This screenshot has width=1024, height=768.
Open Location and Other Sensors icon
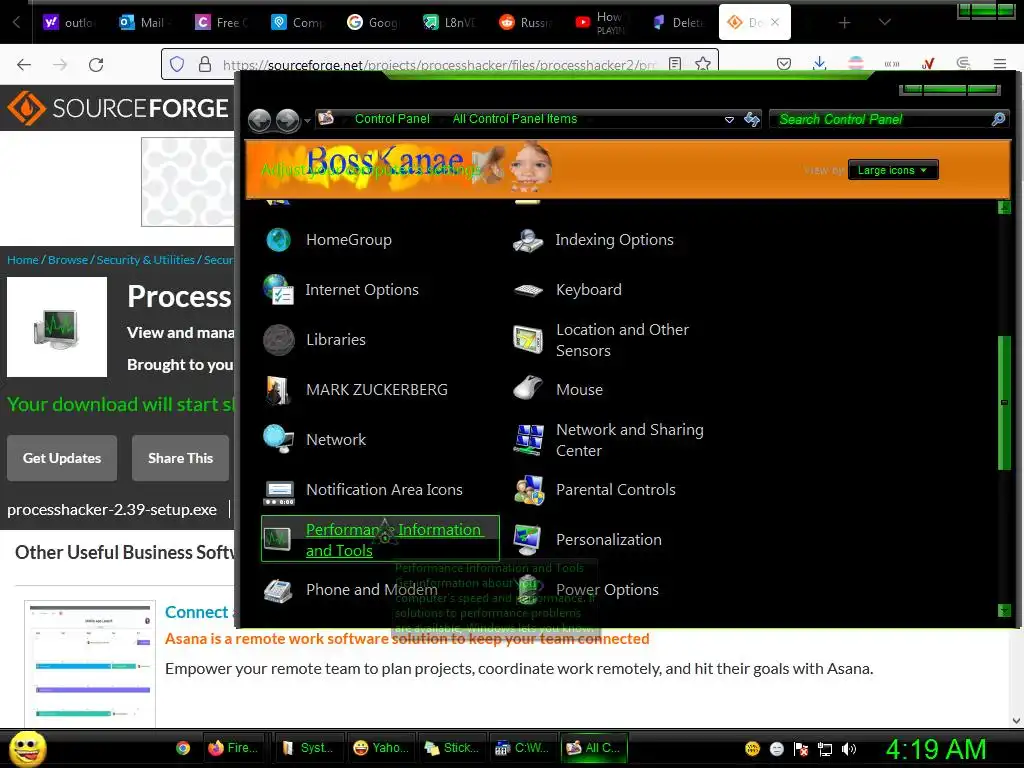(x=528, y=340)
